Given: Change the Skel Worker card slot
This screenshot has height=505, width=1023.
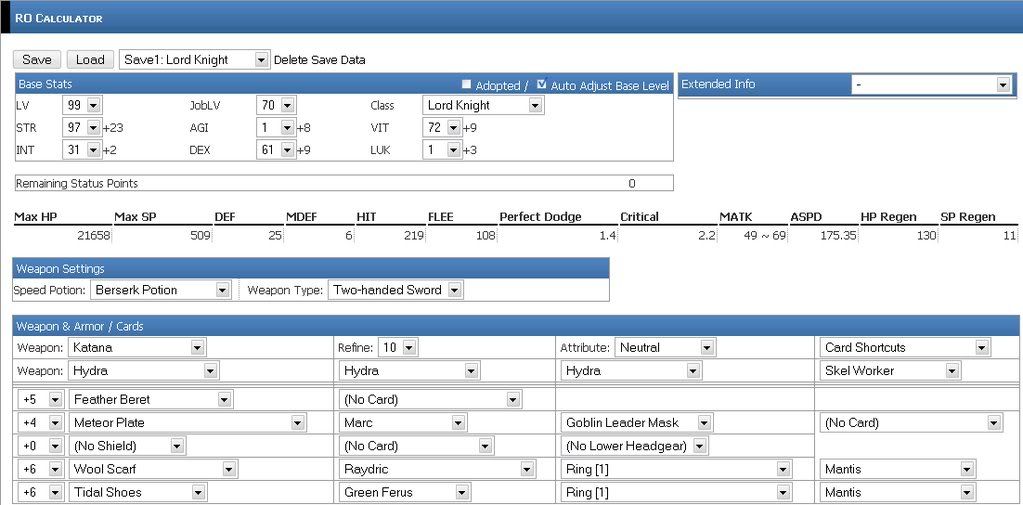Looking at the screenshot, I should pos(890,371).
